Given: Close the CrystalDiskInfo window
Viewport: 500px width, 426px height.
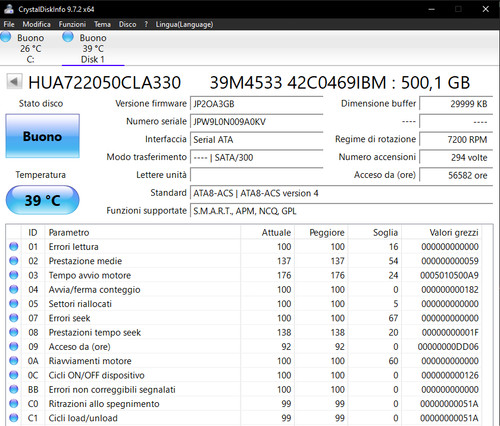Looking at the screenshot, I should coord(486,9).
